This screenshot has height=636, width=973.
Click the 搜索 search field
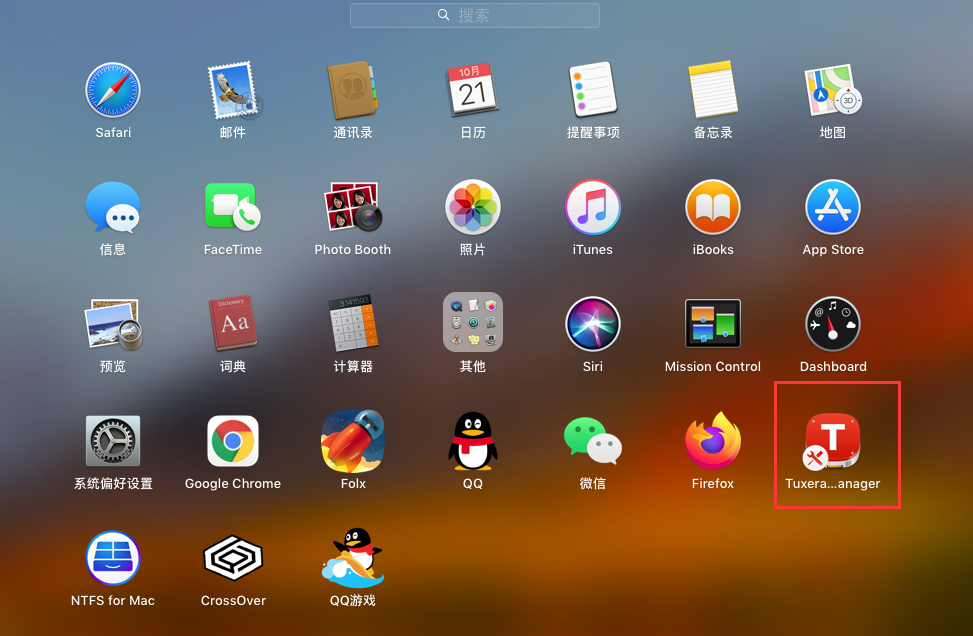click(x=473, y=15)
